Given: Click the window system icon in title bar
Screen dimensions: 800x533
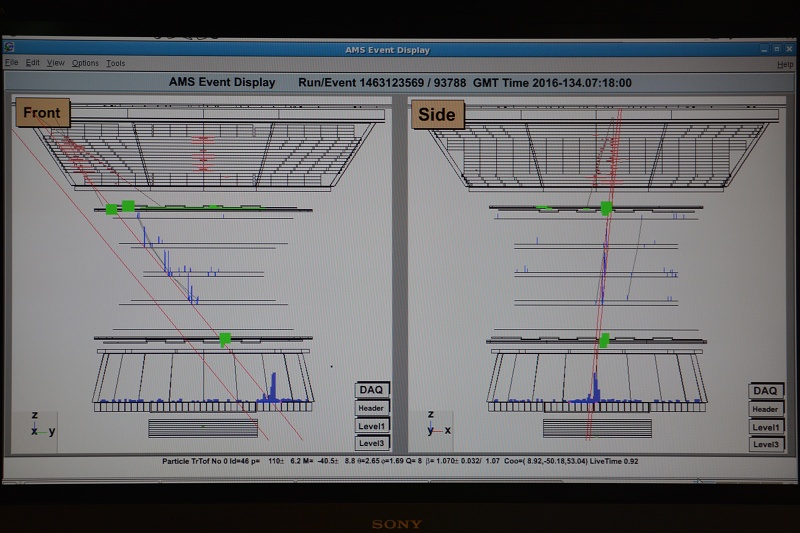Looking at the screenshot, I should pos(9,47).
